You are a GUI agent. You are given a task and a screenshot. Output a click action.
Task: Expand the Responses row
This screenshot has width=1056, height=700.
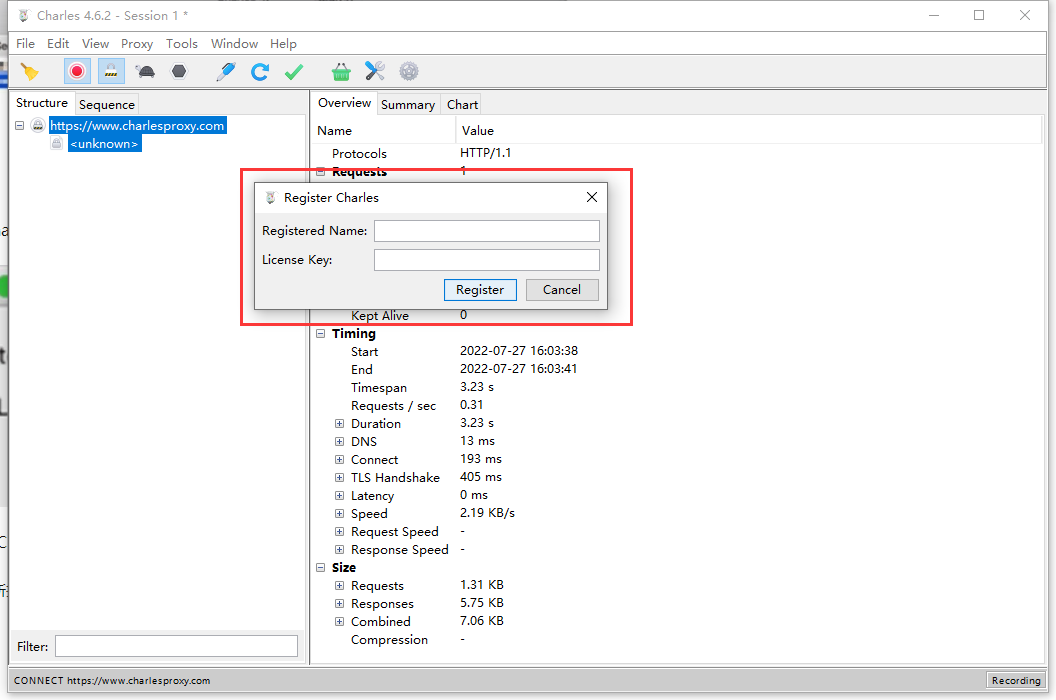point(339,604)
